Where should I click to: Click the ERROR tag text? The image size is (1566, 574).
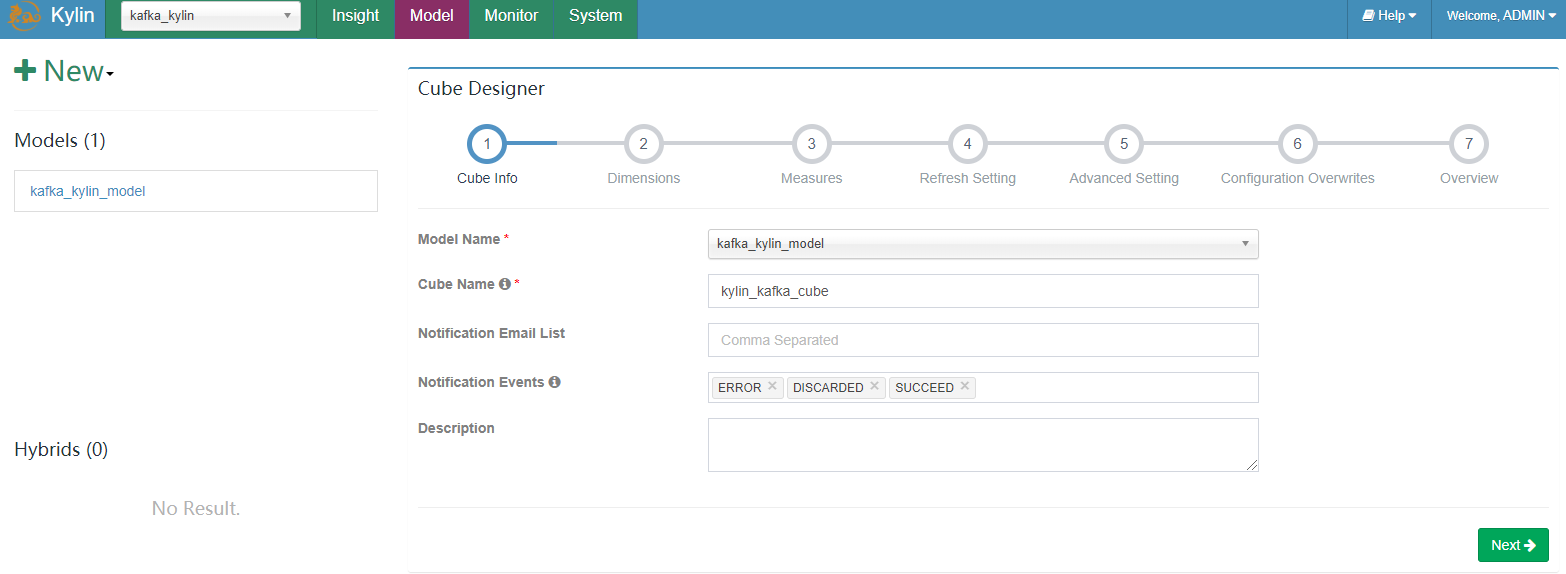[740, 387]
